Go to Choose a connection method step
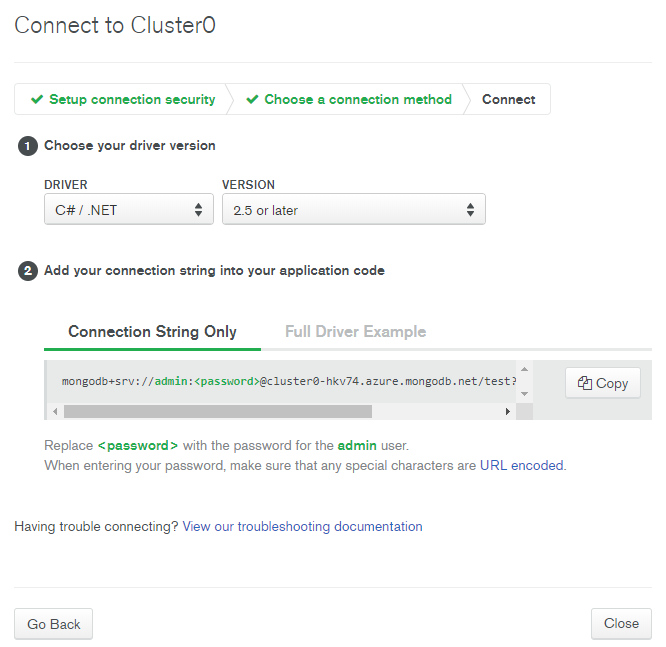666x647 pixels. pos(357,99)
